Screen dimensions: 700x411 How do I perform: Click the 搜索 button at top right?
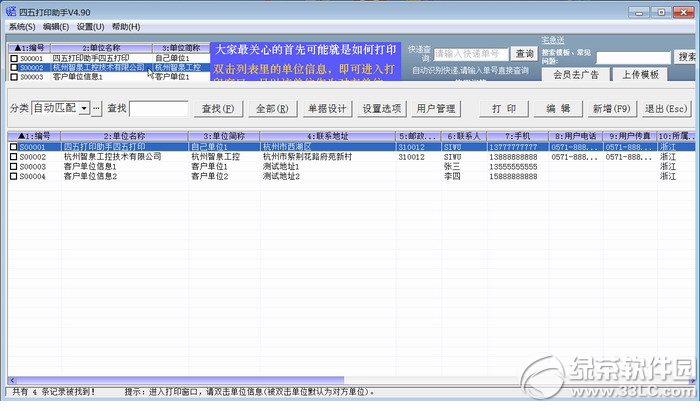click(x=687, y=57)
